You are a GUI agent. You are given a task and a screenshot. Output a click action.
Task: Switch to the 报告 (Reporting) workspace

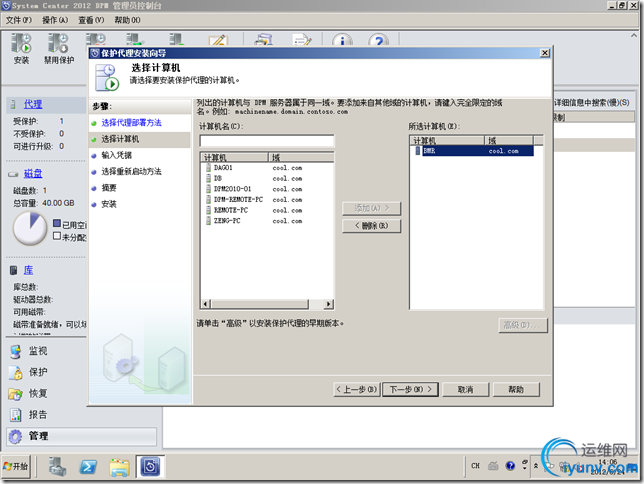pyautogui.click(x=38, y=415)
